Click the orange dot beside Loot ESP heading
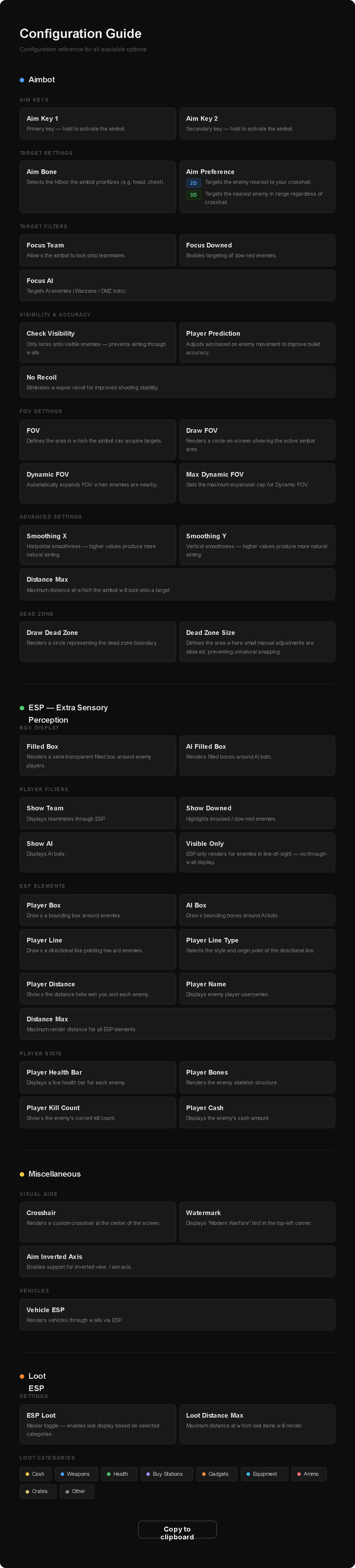This screenshot has height=1568, width=355. [x=22, y=1376]
